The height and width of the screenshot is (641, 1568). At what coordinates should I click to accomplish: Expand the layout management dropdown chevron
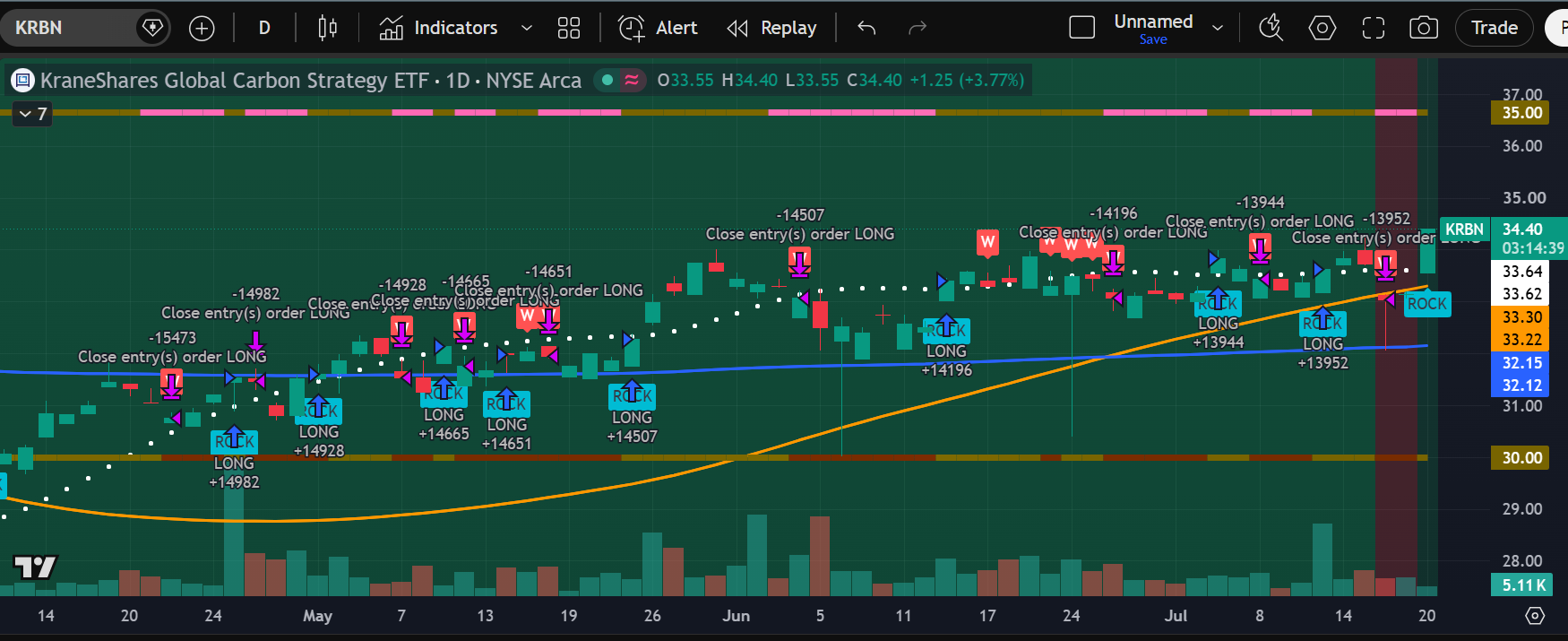pyautogui.click(x=1218, y=28)
